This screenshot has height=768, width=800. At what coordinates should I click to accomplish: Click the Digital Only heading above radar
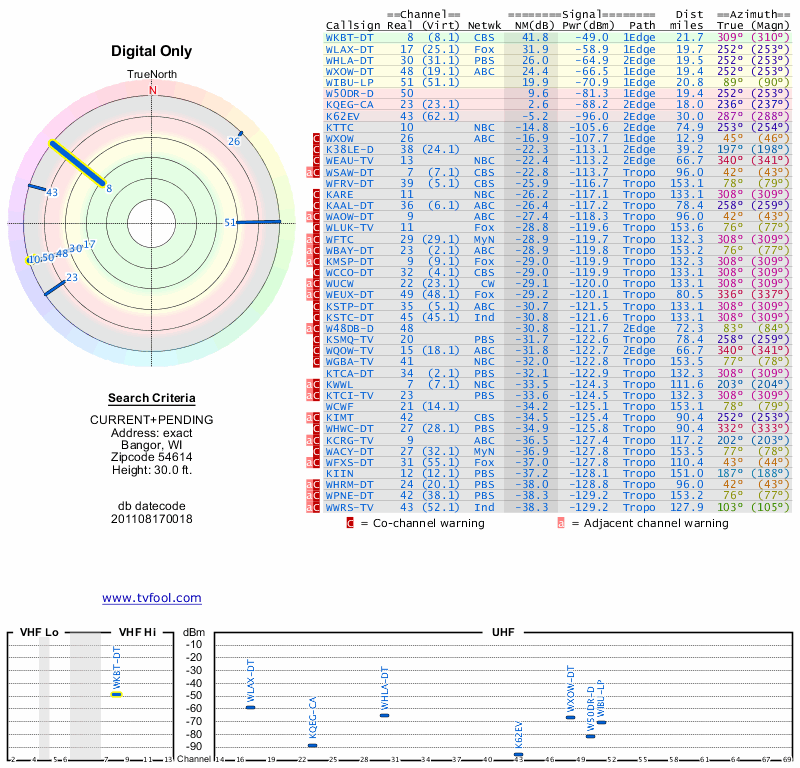pos(151,52)
